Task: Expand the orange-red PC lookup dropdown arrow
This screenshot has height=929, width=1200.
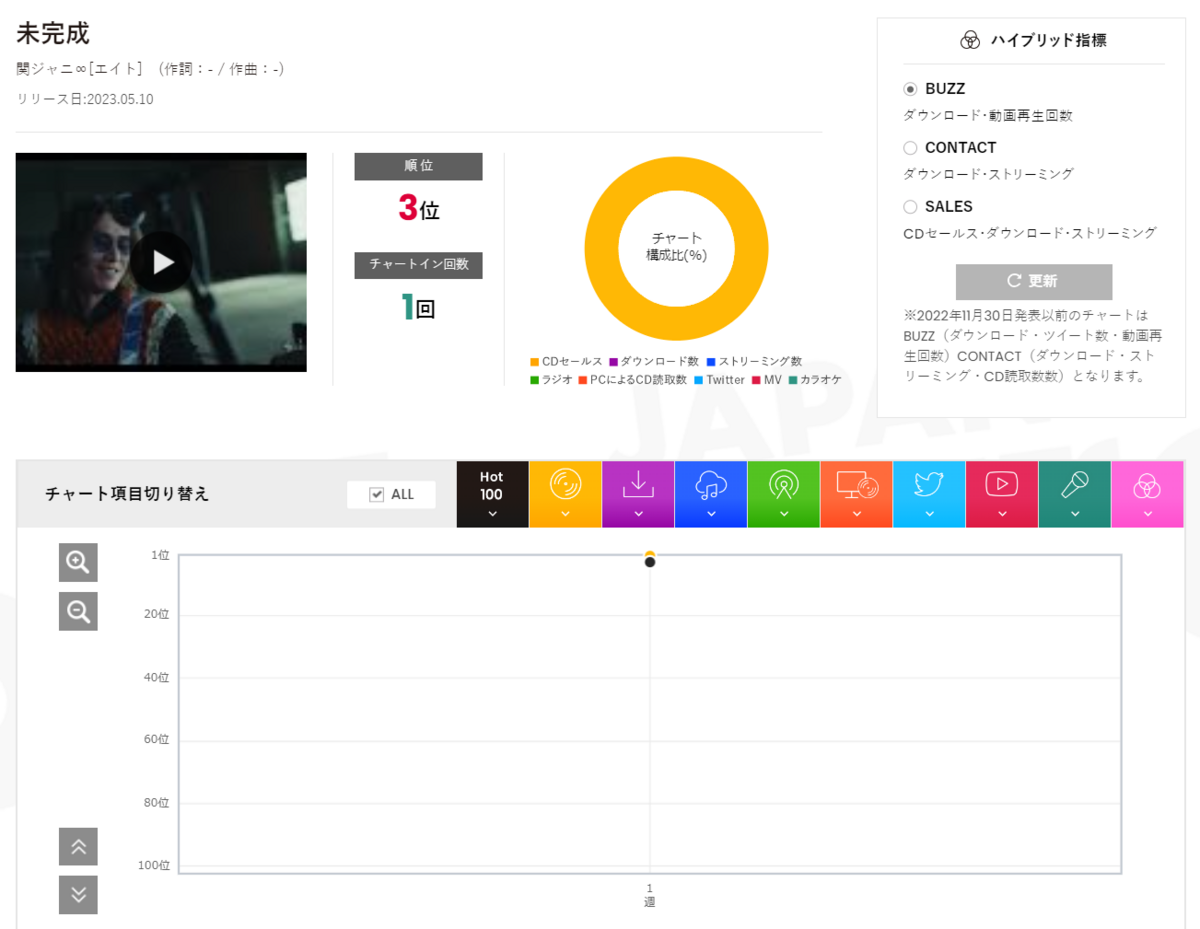Action: pos(857,514)
